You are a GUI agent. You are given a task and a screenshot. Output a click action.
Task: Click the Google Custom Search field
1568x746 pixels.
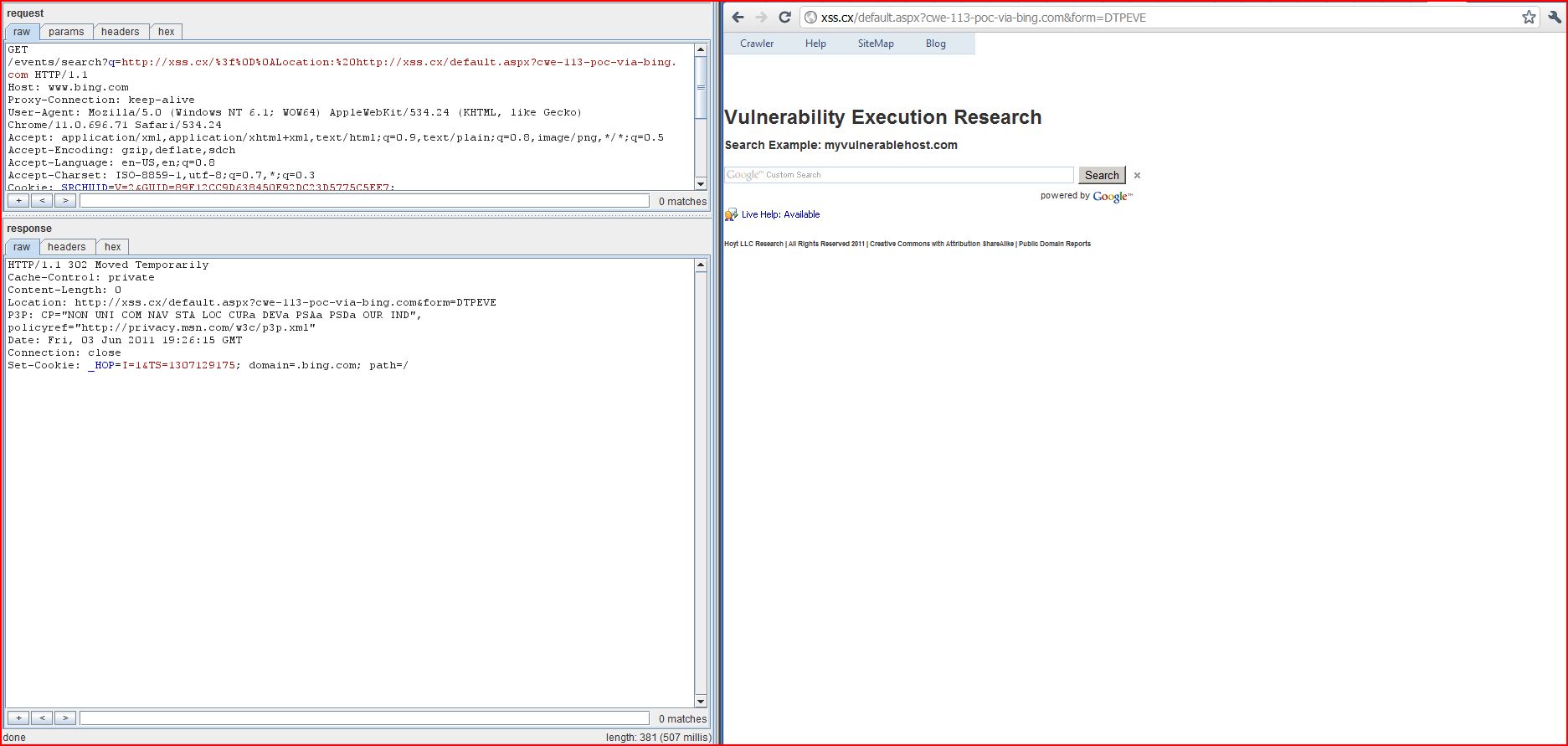tap(898, 175)
